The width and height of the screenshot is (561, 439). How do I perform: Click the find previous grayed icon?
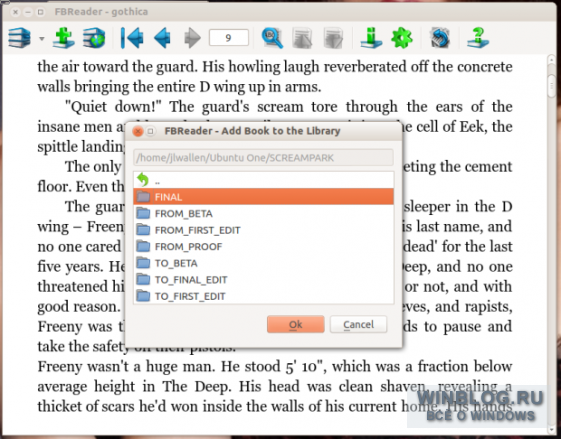[x=302, y=38]
